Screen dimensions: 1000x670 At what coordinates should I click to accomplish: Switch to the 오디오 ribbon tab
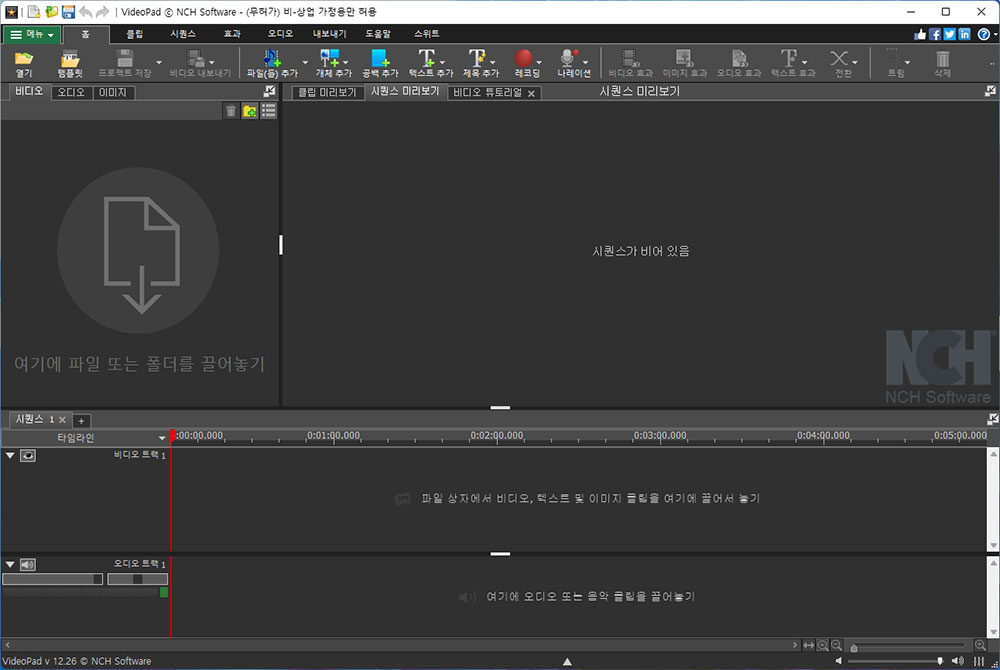(280, 34)
